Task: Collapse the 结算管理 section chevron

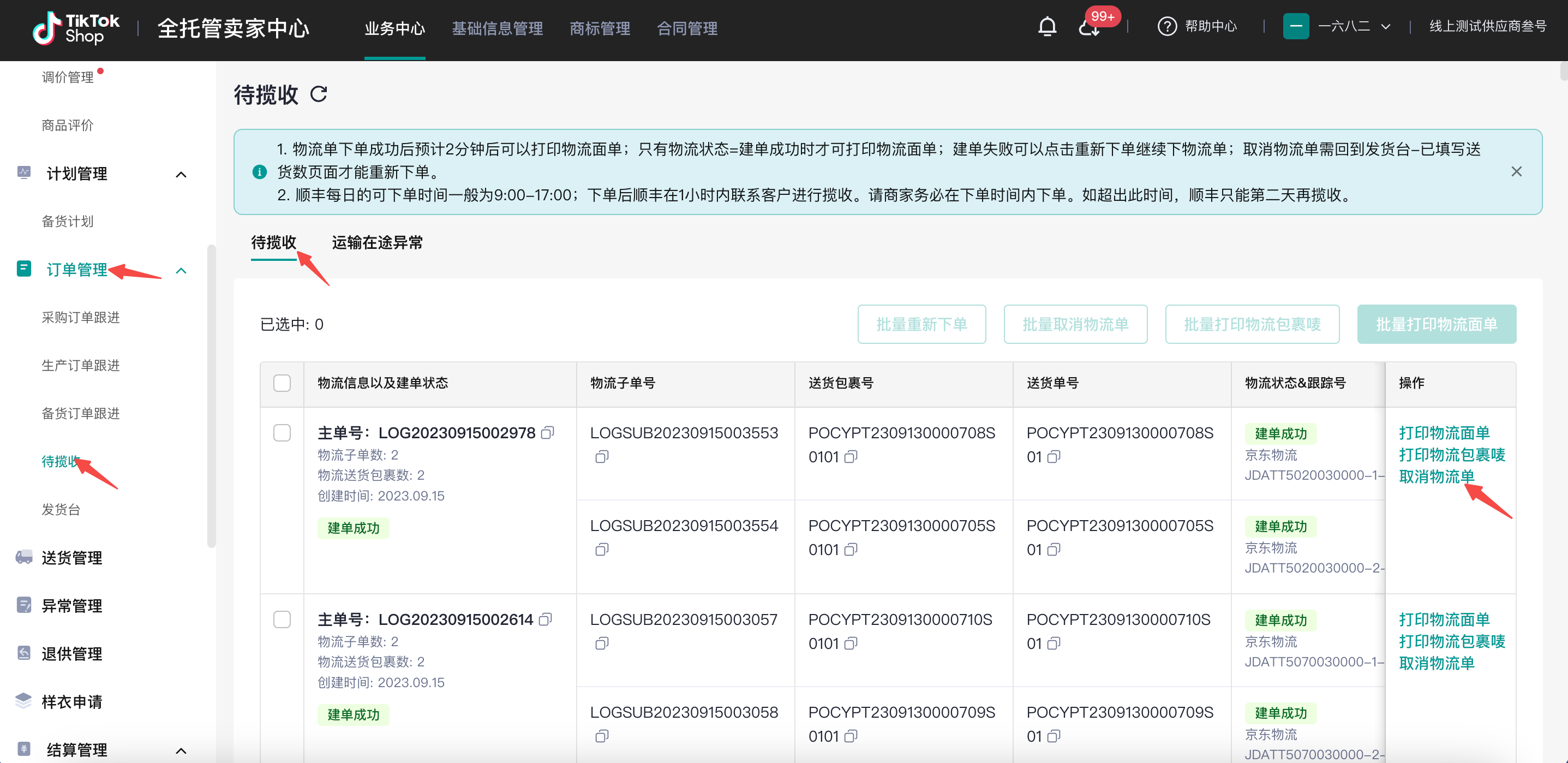Action: [181, 751]
